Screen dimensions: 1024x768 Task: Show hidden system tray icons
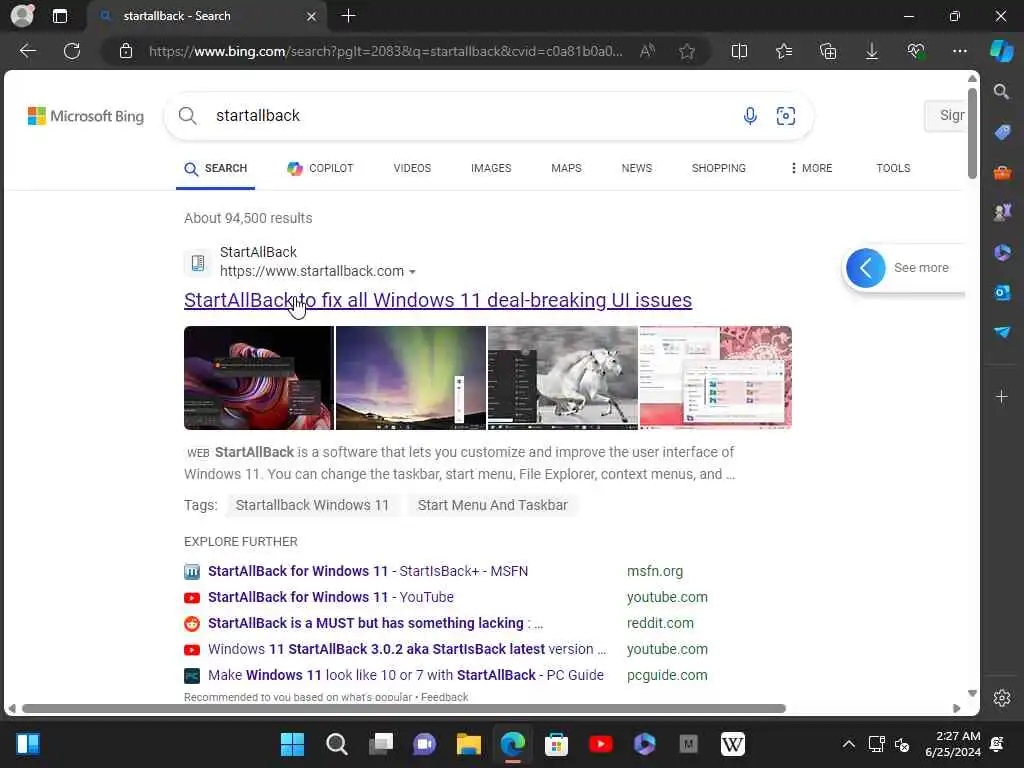coord(848,744)
